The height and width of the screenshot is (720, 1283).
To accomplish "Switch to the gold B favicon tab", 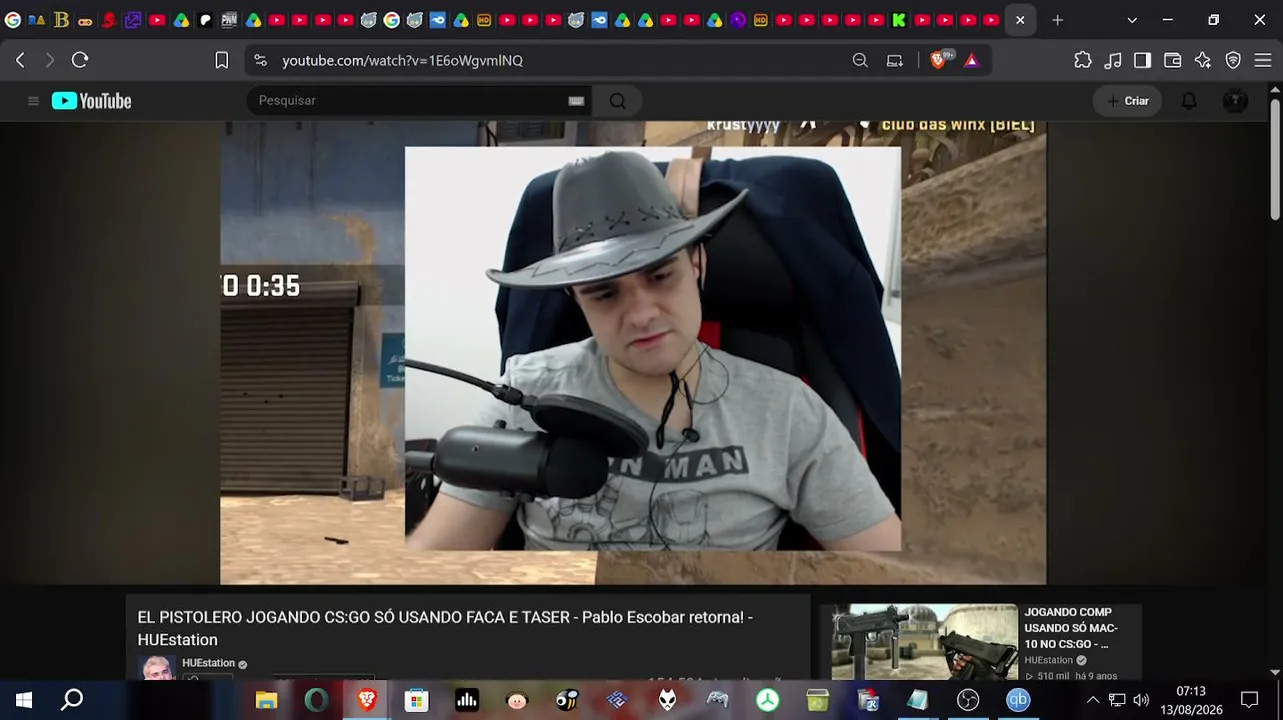I will [61, 20].
